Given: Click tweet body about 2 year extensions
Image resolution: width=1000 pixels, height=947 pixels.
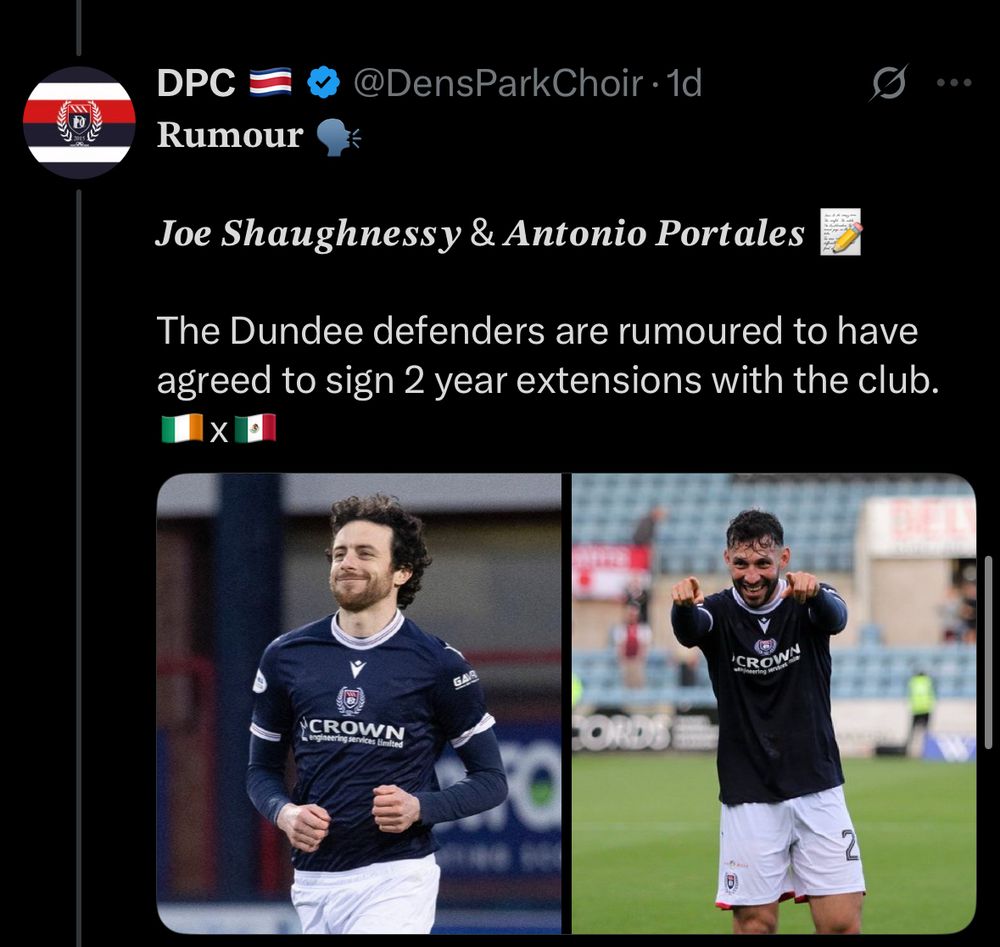Looking at the screenshot, I should (548, 355).
